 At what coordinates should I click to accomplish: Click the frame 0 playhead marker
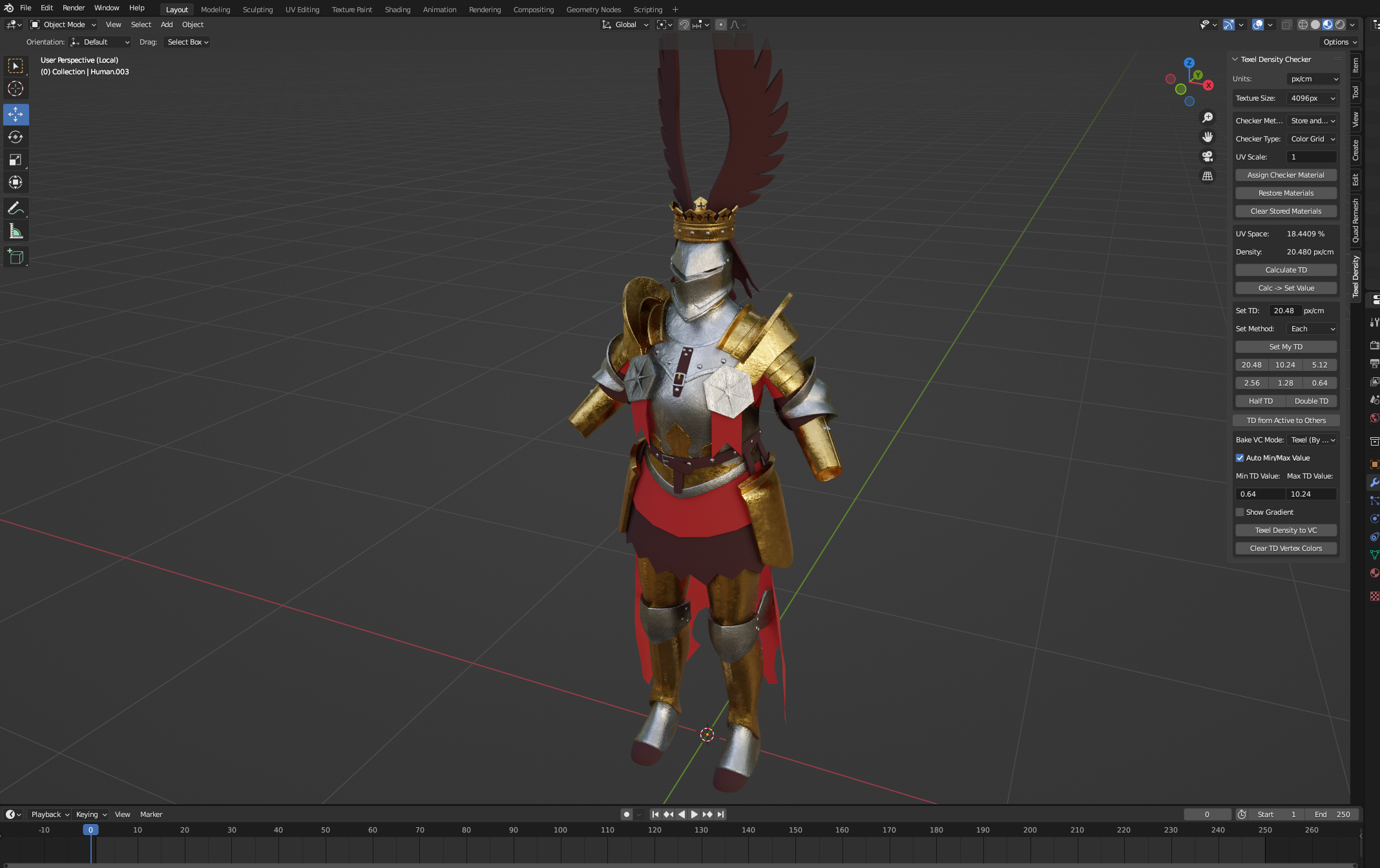90,830
